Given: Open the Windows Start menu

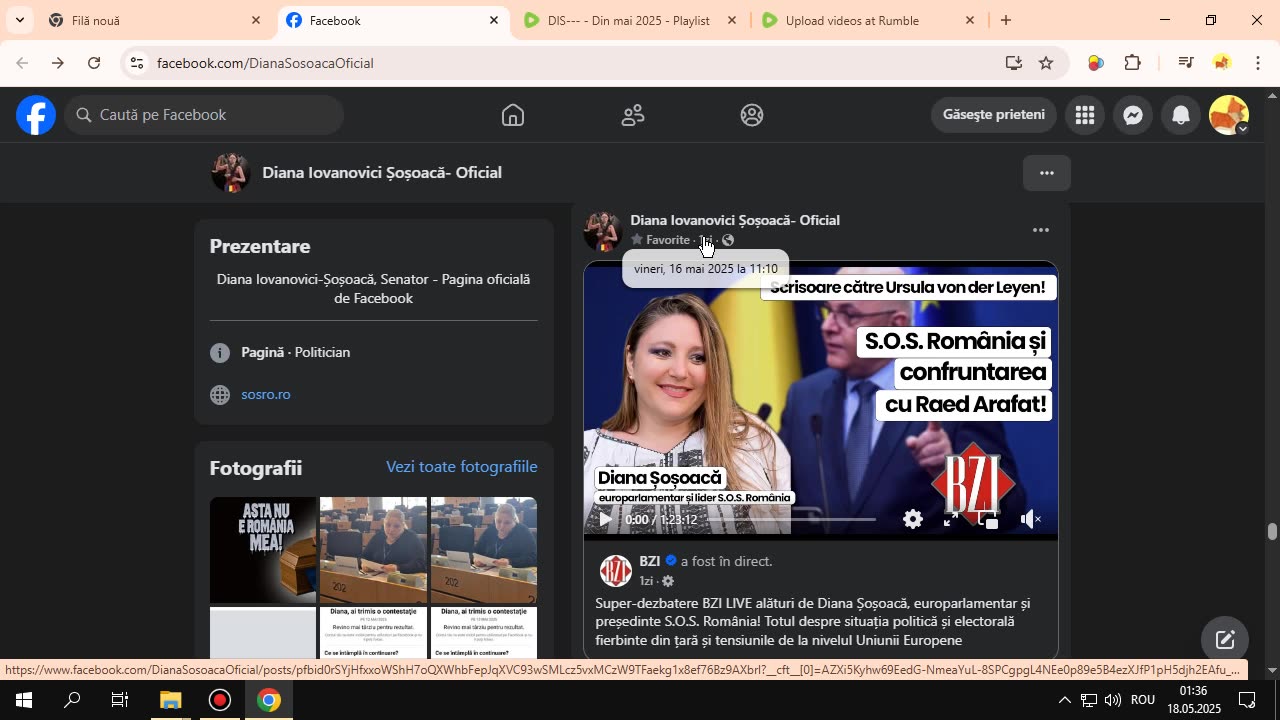Looking at the screenshot, I should pos(24,700).
